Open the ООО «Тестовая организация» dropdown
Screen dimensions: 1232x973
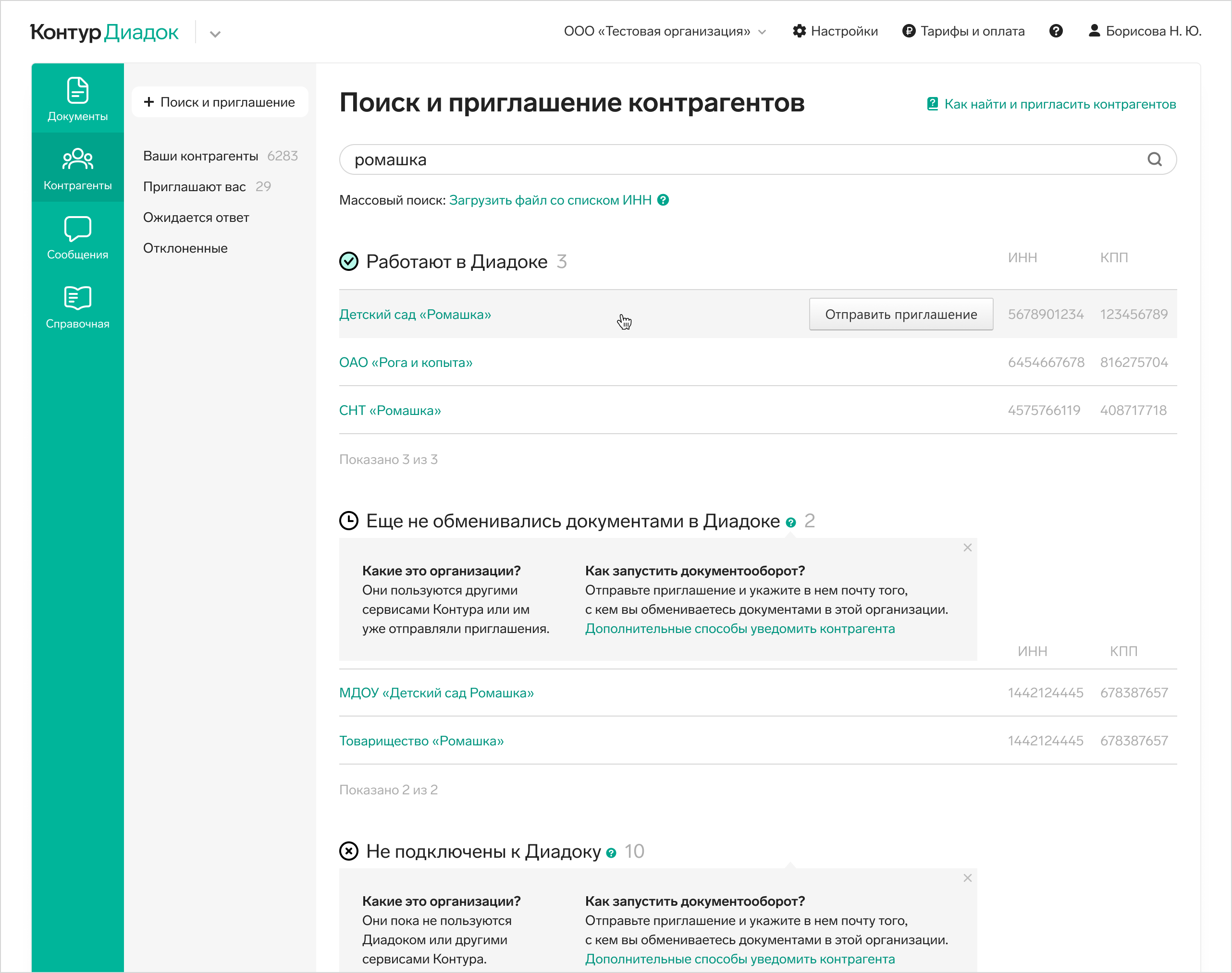[x=665, y=31]
